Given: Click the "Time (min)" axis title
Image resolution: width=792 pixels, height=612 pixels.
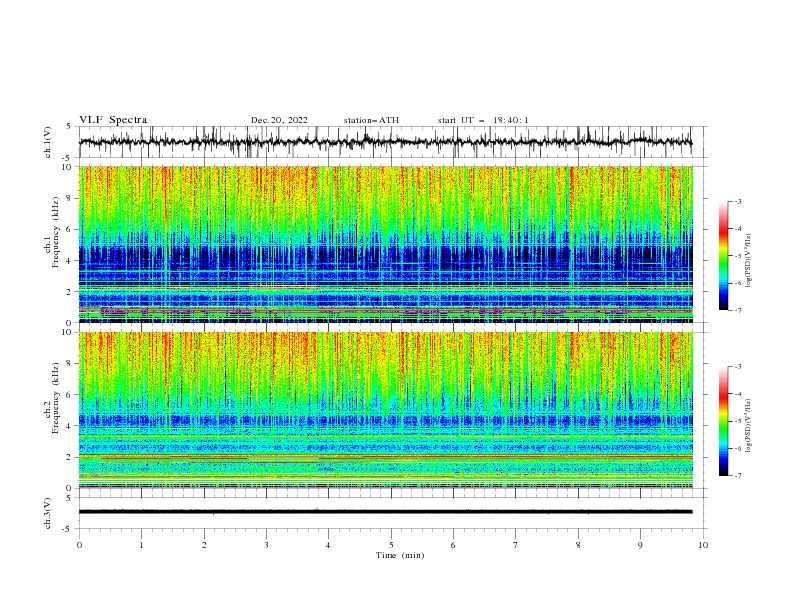Looking at the screenshot, I should pos(400,555).
